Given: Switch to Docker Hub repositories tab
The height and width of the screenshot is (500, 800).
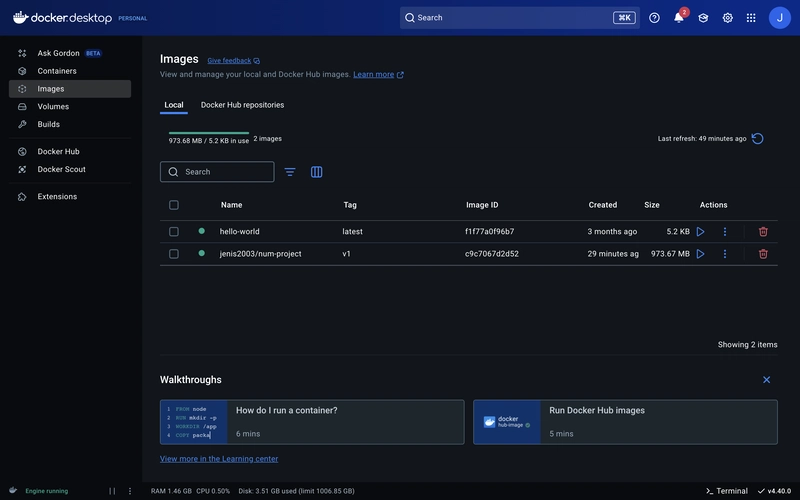Looking at the screenshot, I should coord(242,105).
